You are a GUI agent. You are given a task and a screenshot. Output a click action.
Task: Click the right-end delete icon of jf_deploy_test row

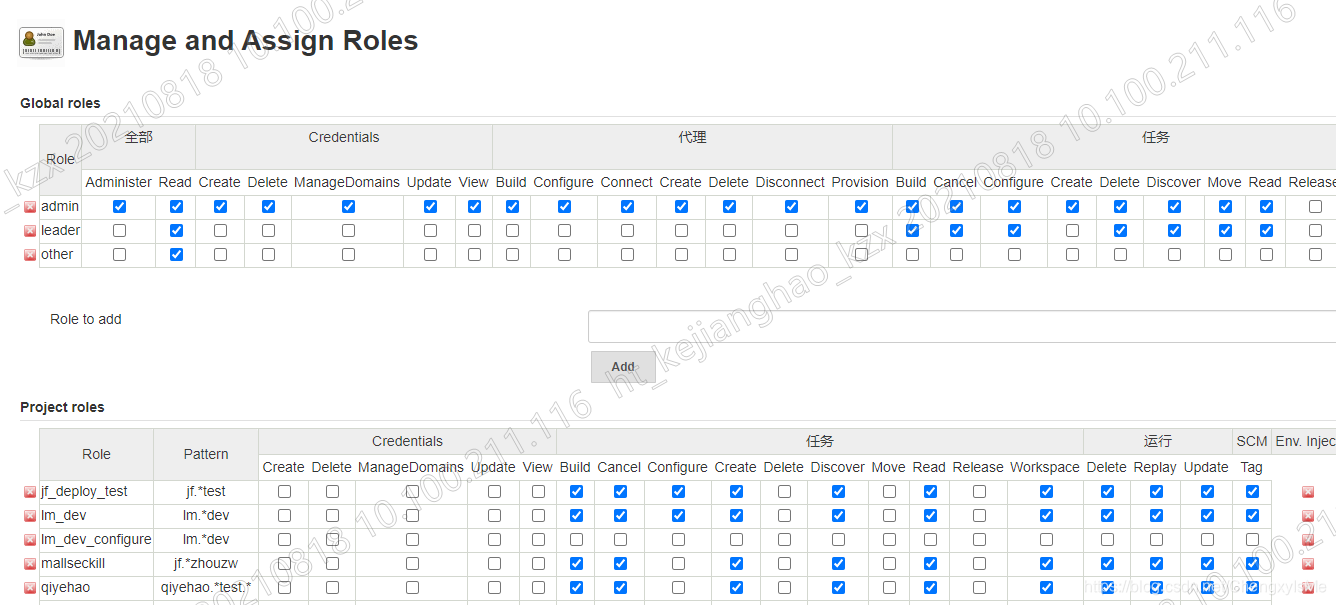1308,492
